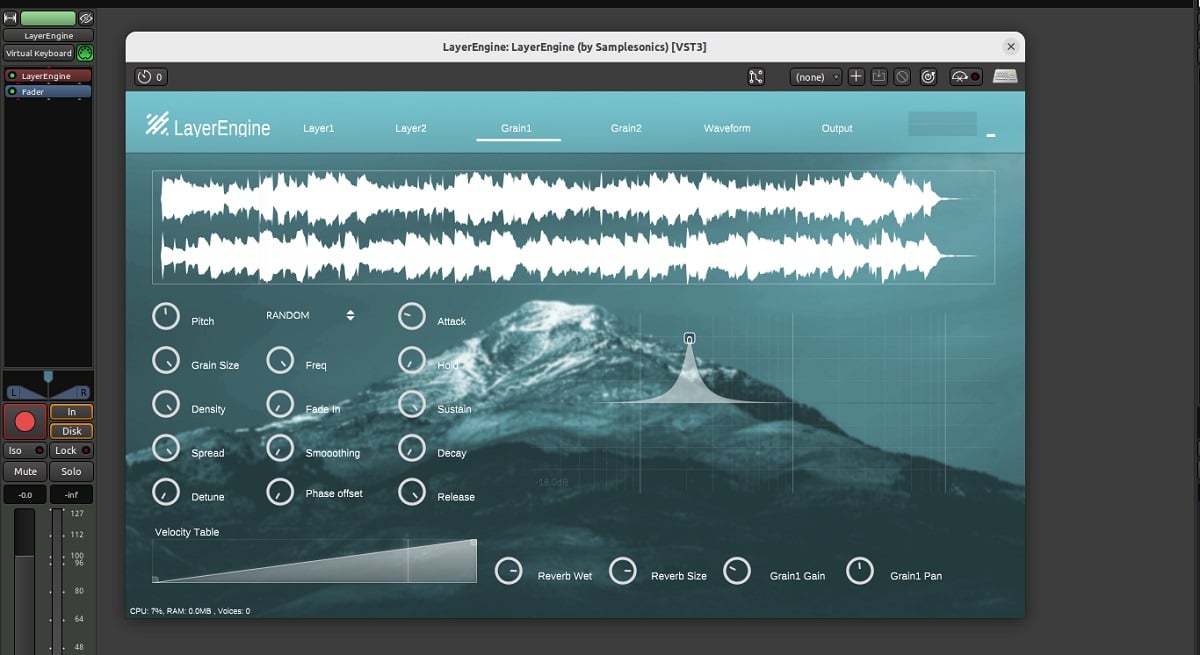Click the latency clock icon showing 0

[150, 76]
